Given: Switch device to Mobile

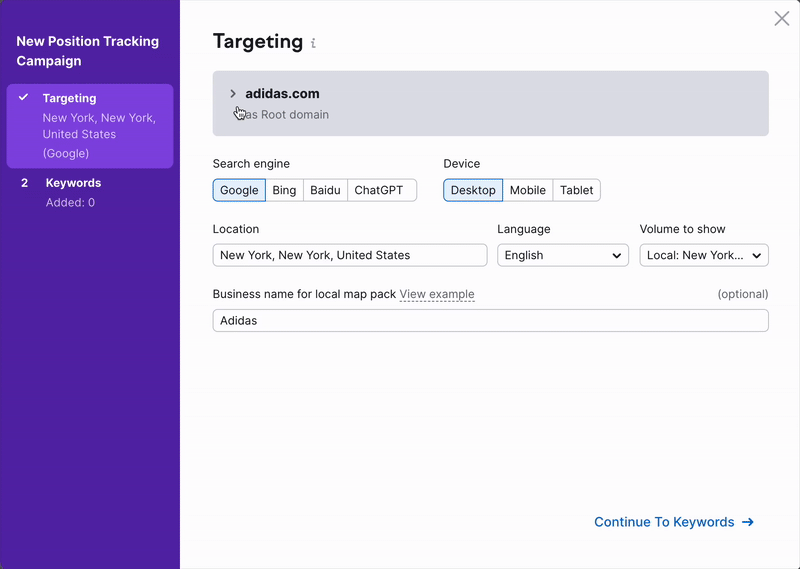Looking at the screenshot, I should pos(527,190).
